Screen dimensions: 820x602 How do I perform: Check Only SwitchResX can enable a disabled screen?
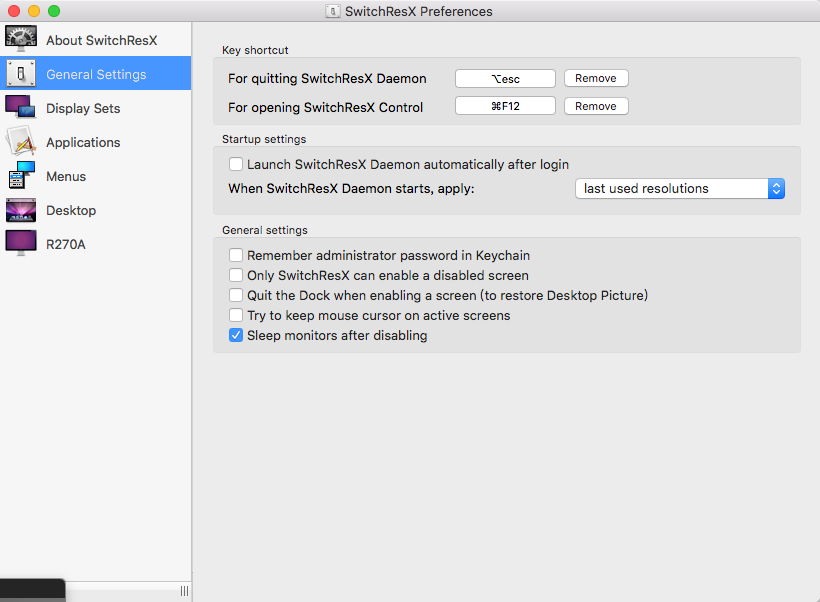[236, 275]
